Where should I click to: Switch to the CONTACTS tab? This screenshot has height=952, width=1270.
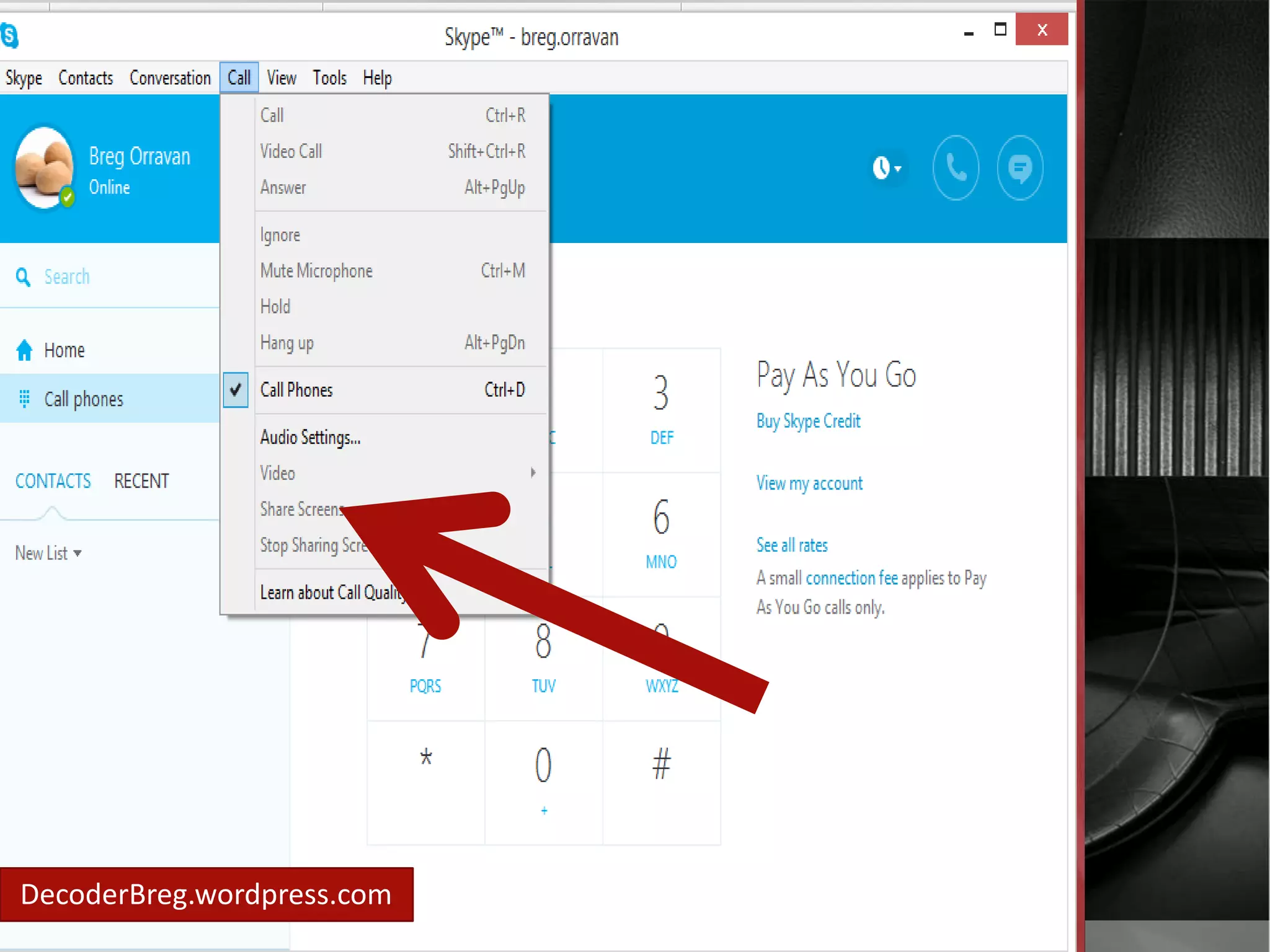click(x=53, y=481)
